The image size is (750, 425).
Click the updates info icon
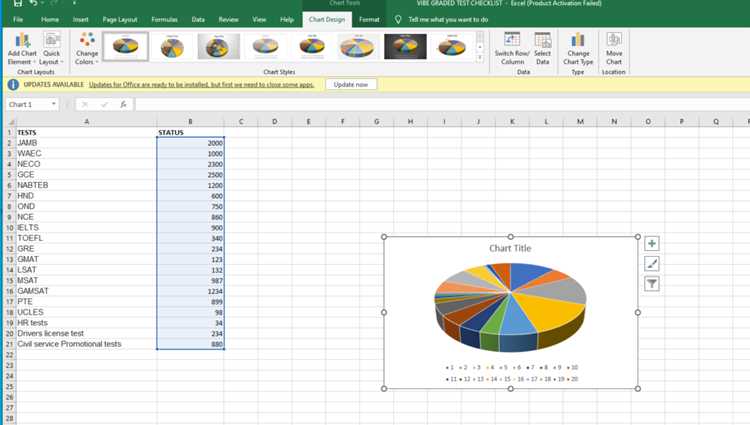[x=13, y=85]
